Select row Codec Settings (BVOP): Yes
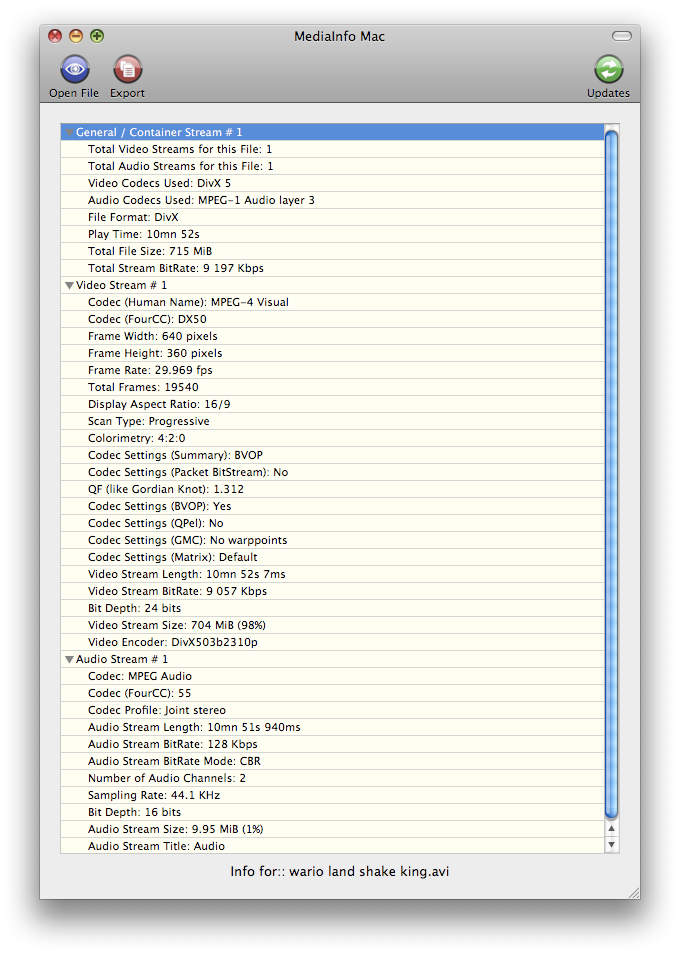 click(332, 507)
